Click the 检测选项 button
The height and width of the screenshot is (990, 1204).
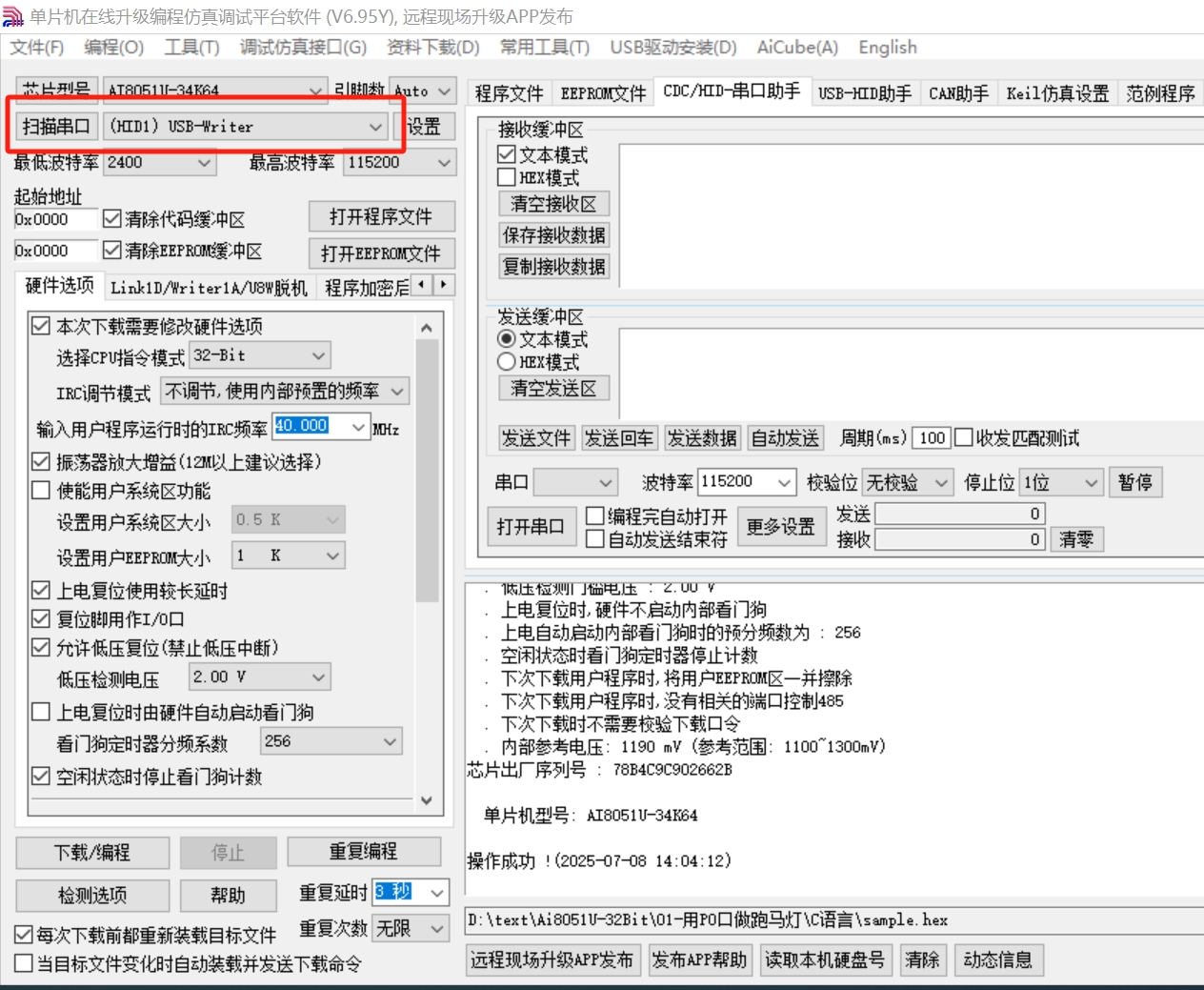(x=92, y=896)
